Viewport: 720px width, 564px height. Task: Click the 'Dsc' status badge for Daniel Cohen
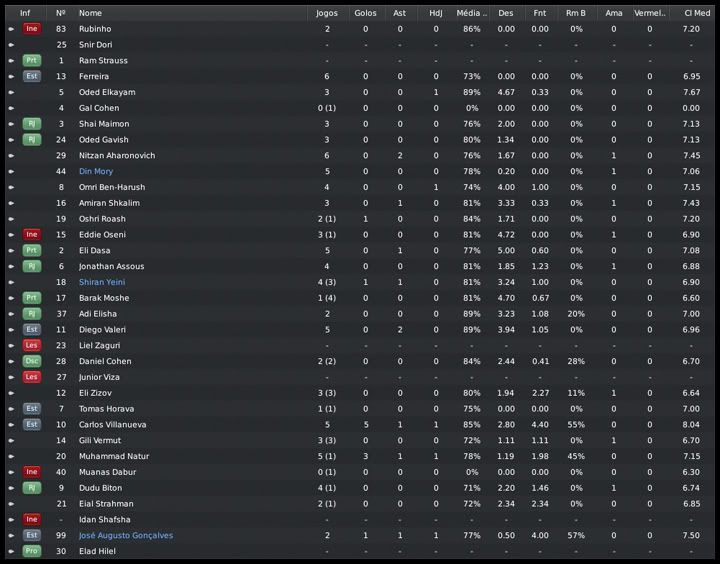click(x=32, y=361)
